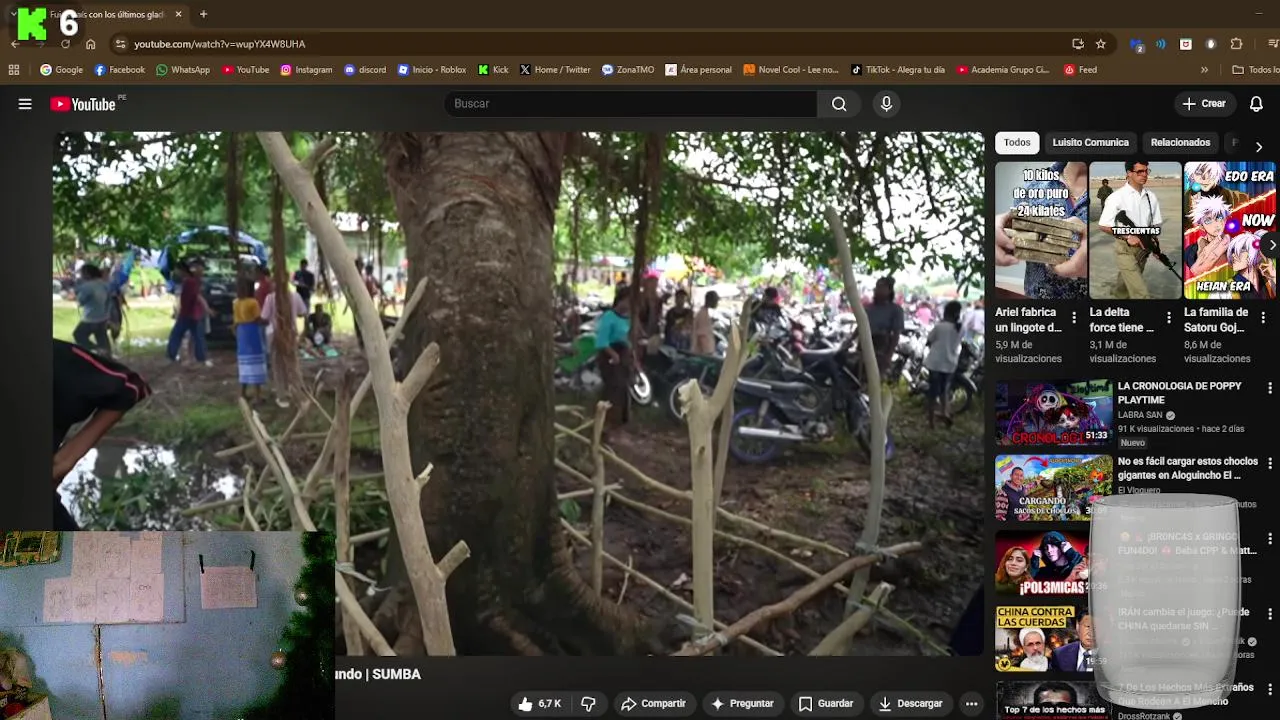The height and width of the screenshot is (720, 1280).
Task: Download video with Descargar
Action: [910, 704]
